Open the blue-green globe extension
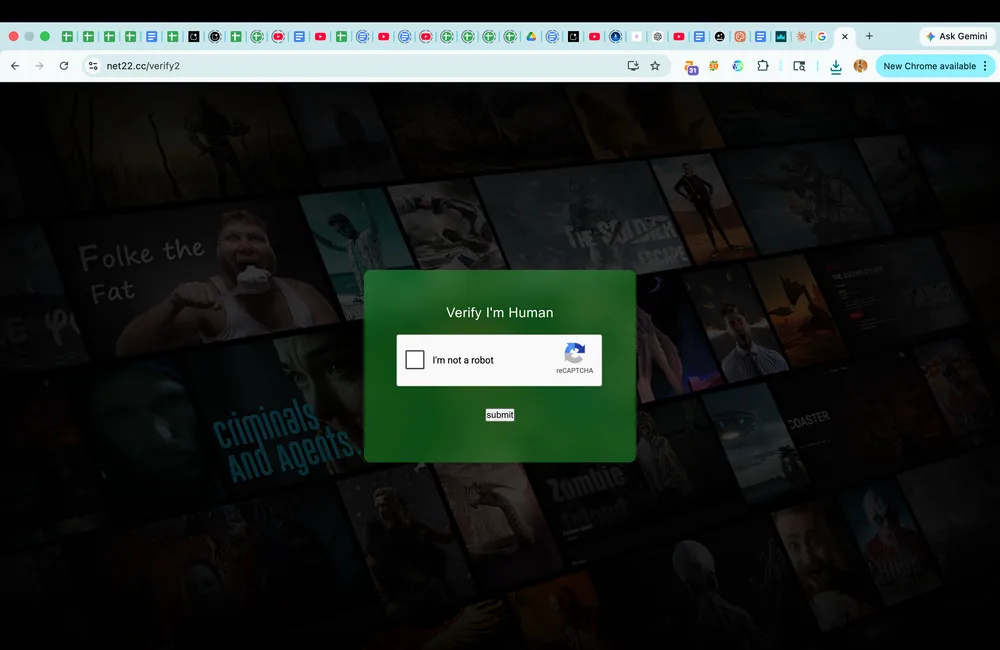The height and width of the screenshot is (650, 1000). pyautogui.click(x=738, y=66)
